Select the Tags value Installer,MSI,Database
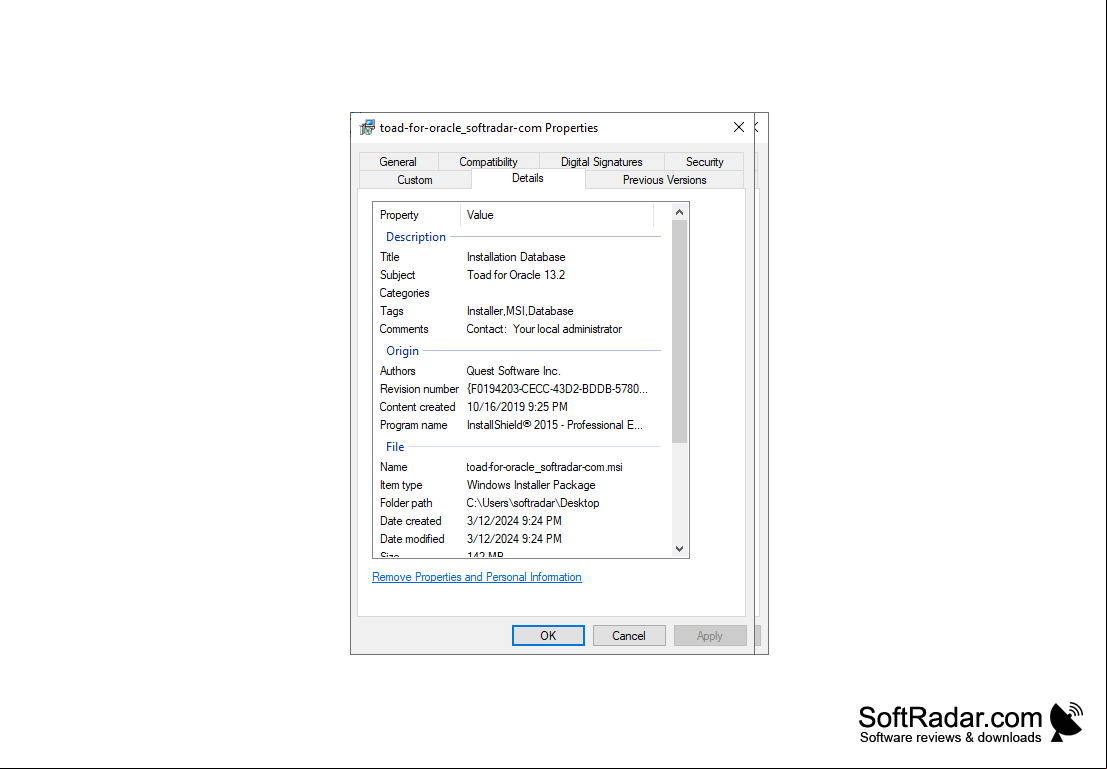The width and height of the screenshot is (1107, 769). point(520,311)
